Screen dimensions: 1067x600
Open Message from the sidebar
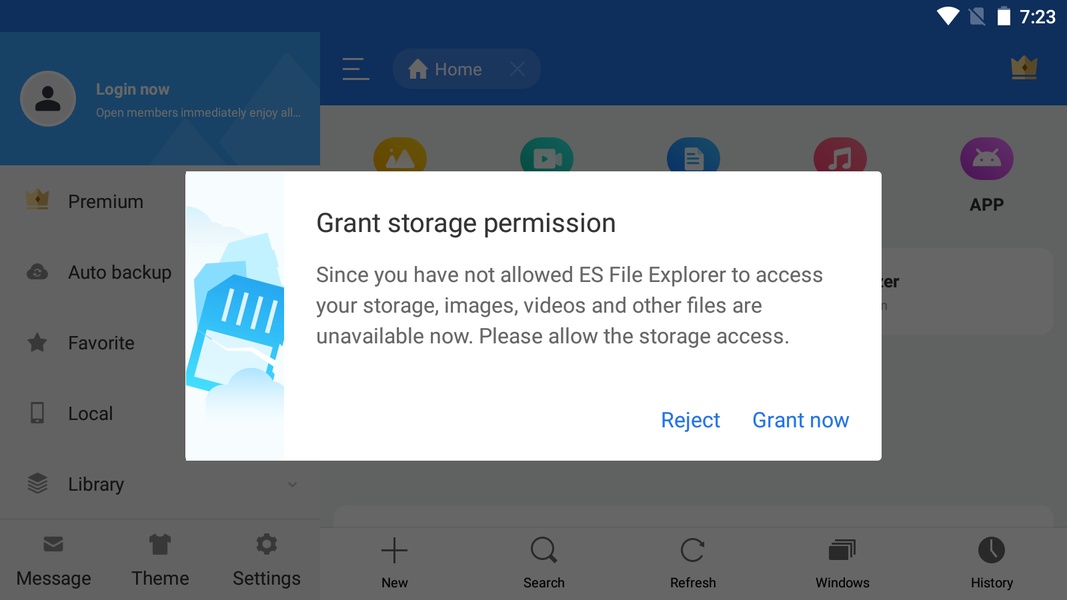coord(53,558)
